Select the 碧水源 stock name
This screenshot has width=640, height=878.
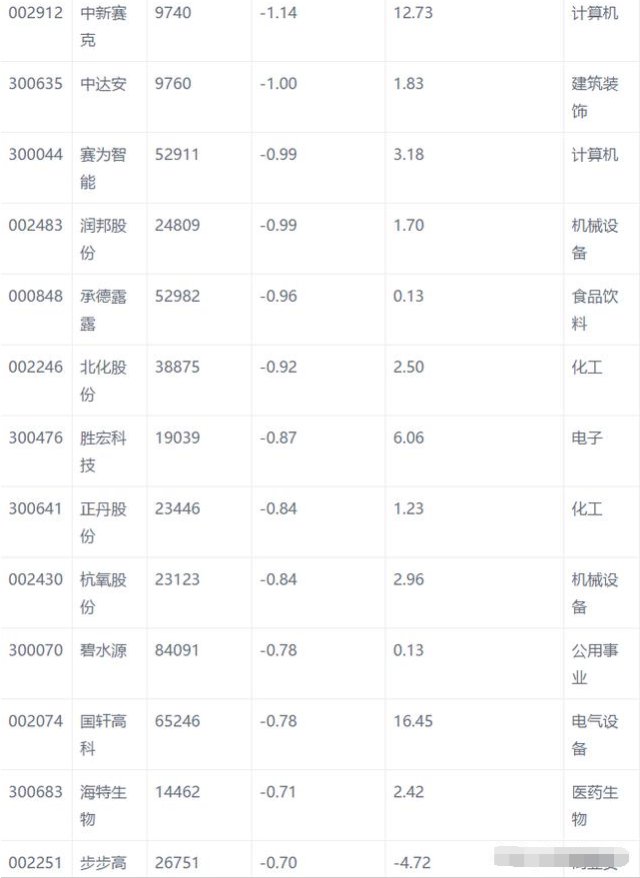click(103, 650)
